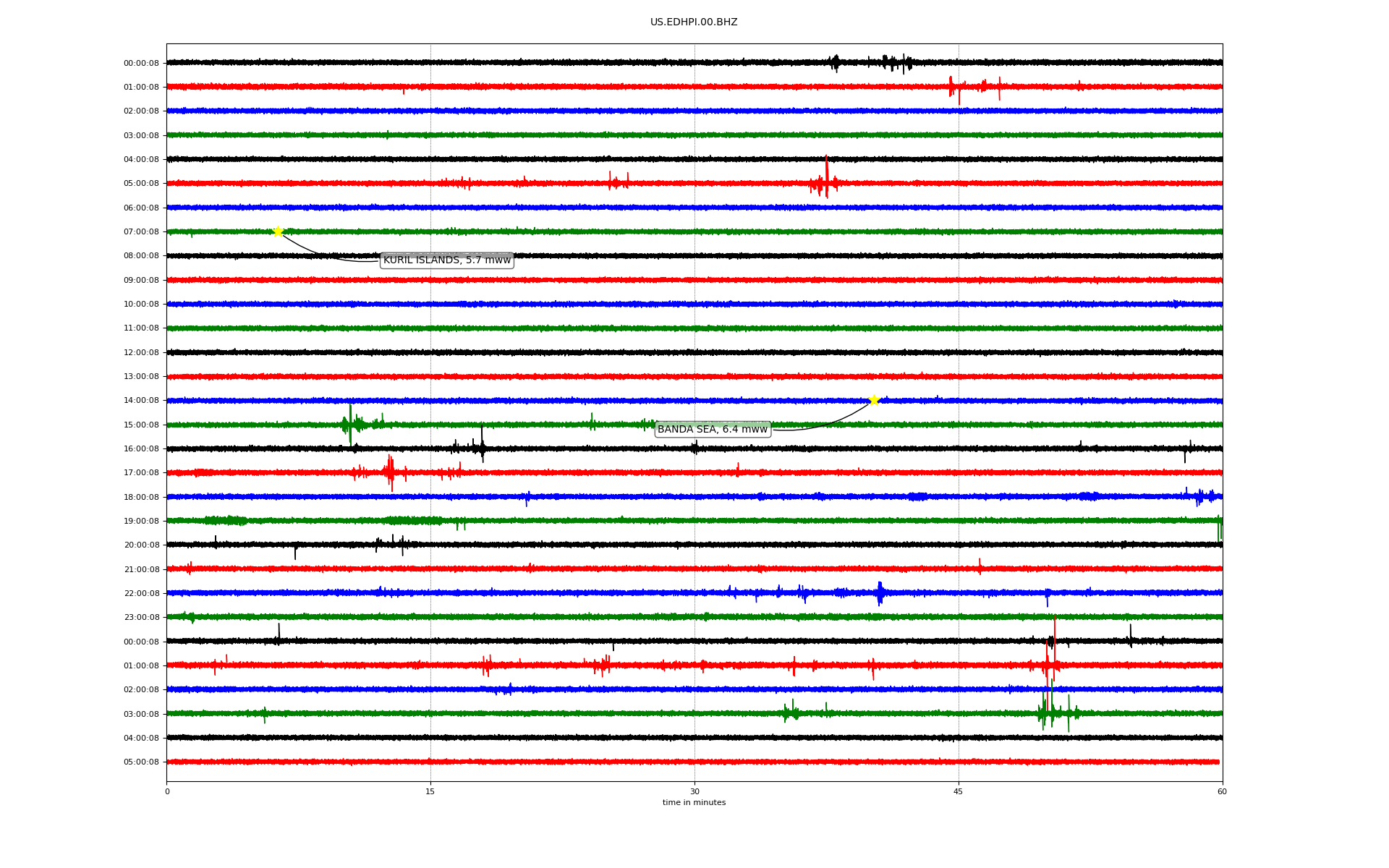The height and width of the screenshot is (868, 1389).
Task: Click the 30 tick on the x-axis
Action: coord(694,791)
